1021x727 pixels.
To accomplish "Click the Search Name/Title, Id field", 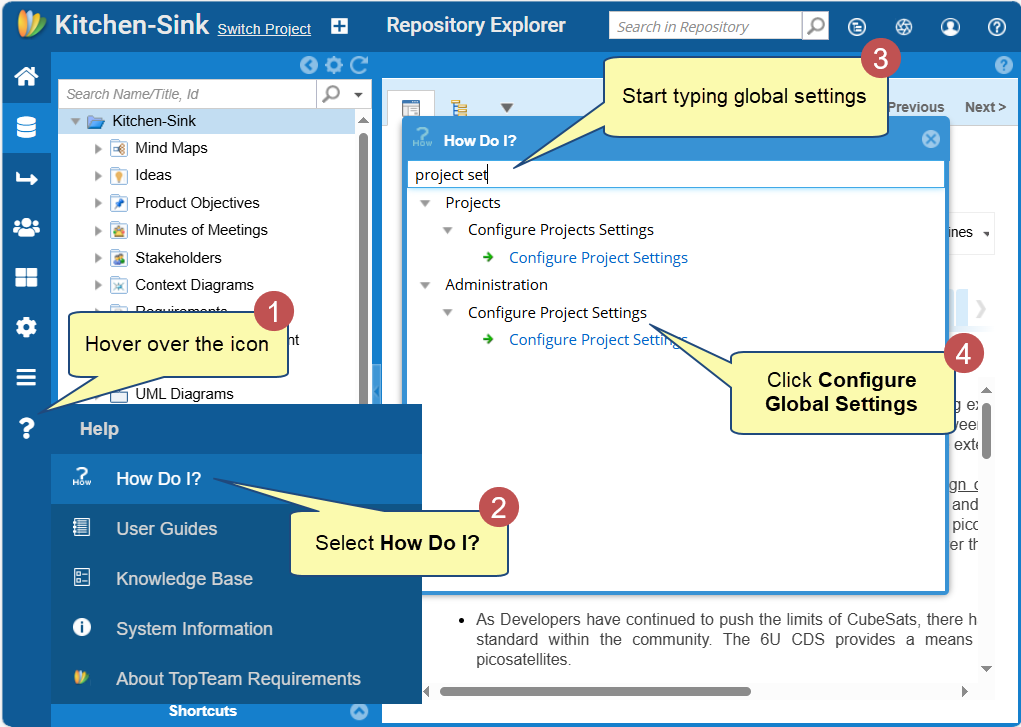I will (188, 94).
